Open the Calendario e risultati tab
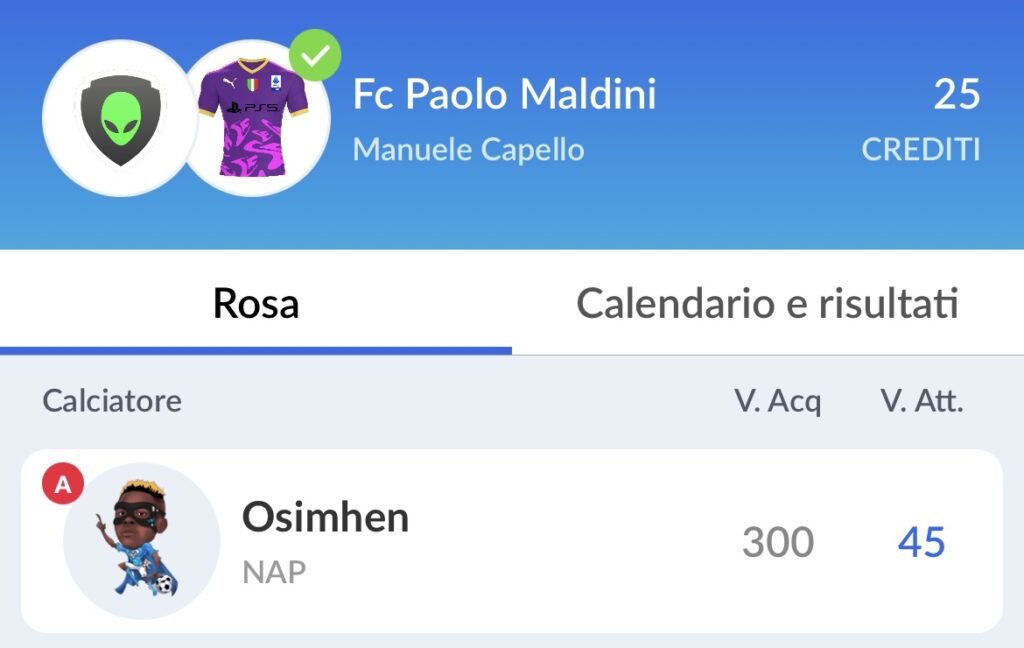The height and width of the screenshot is (648, 1024). [x=768, y=303]
